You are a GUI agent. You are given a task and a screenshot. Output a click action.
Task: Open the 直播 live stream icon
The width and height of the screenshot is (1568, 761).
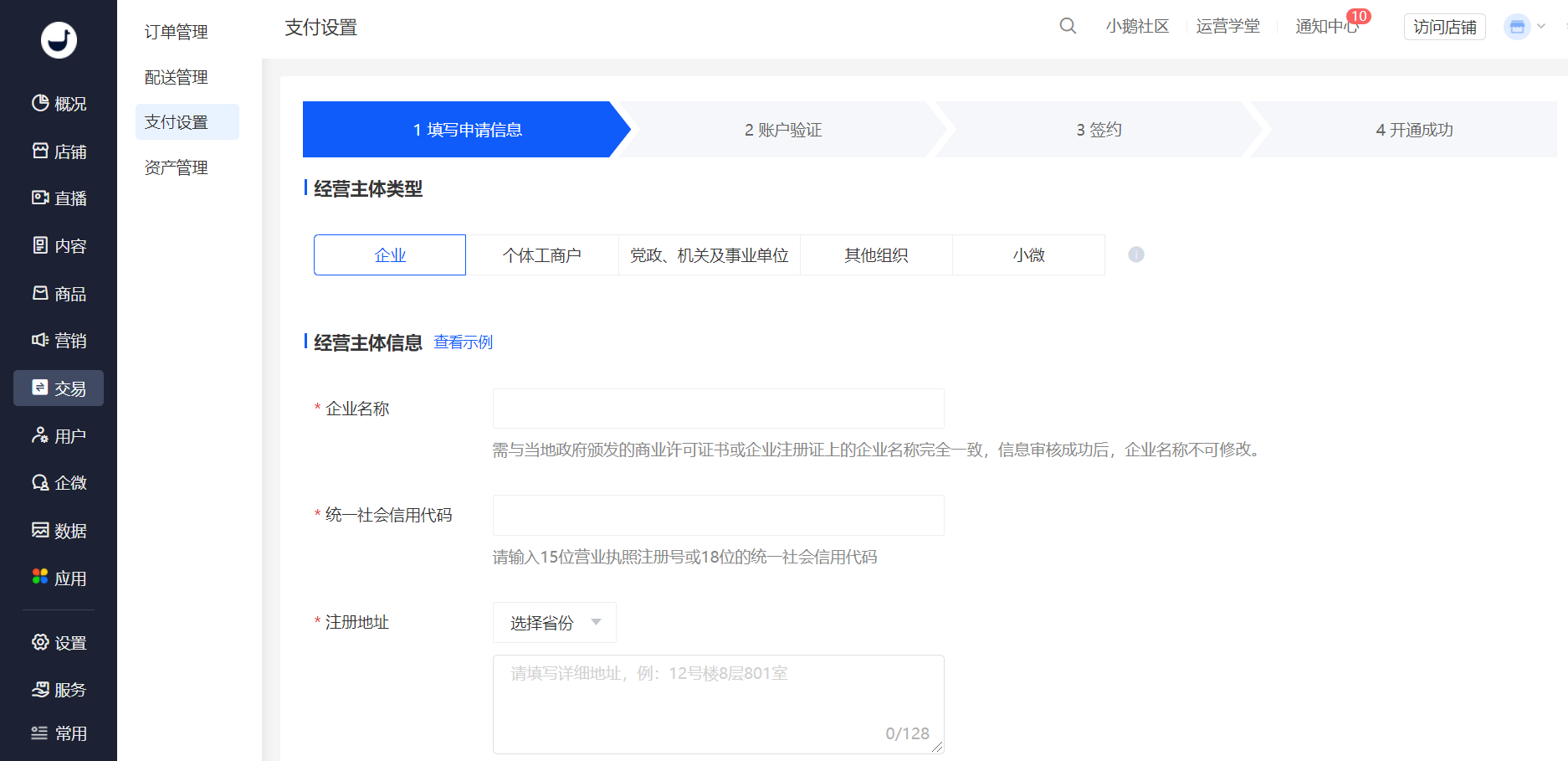pos(40,198)
